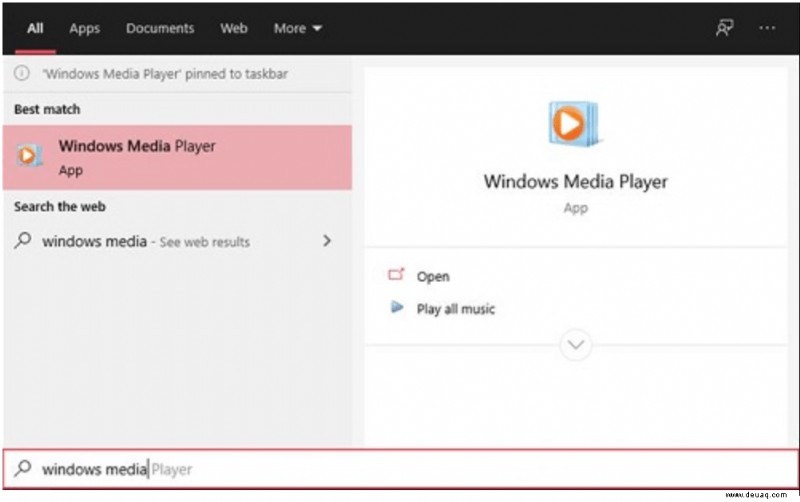Viewport: 800px width, 502px height.
Task: Click the magnifier icon next to web suggestion
Action: (x=23, y=240)
